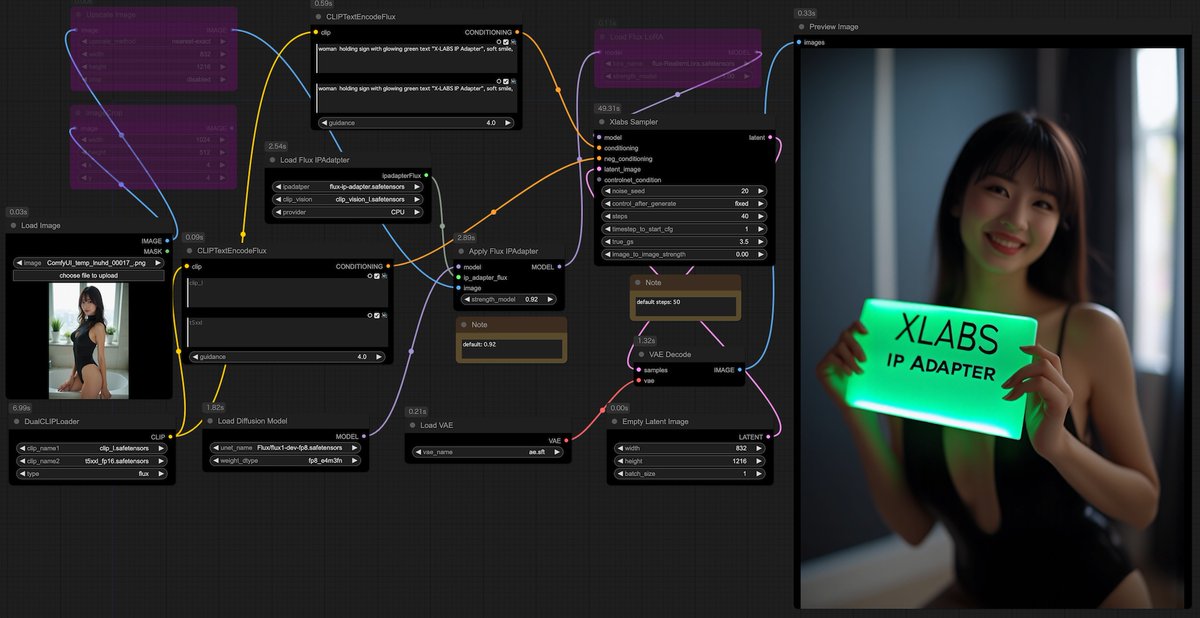Click the t5xxl empty text field
The image size is (1200, 618).
click(x=286, y=333)
